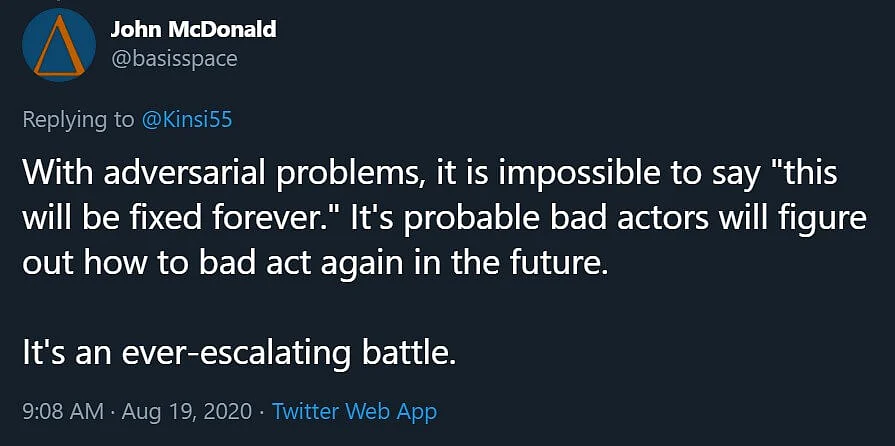Click the line 'It's an ever-escalating battle.'
Viewport: 895px width, 446px height.
240,354
